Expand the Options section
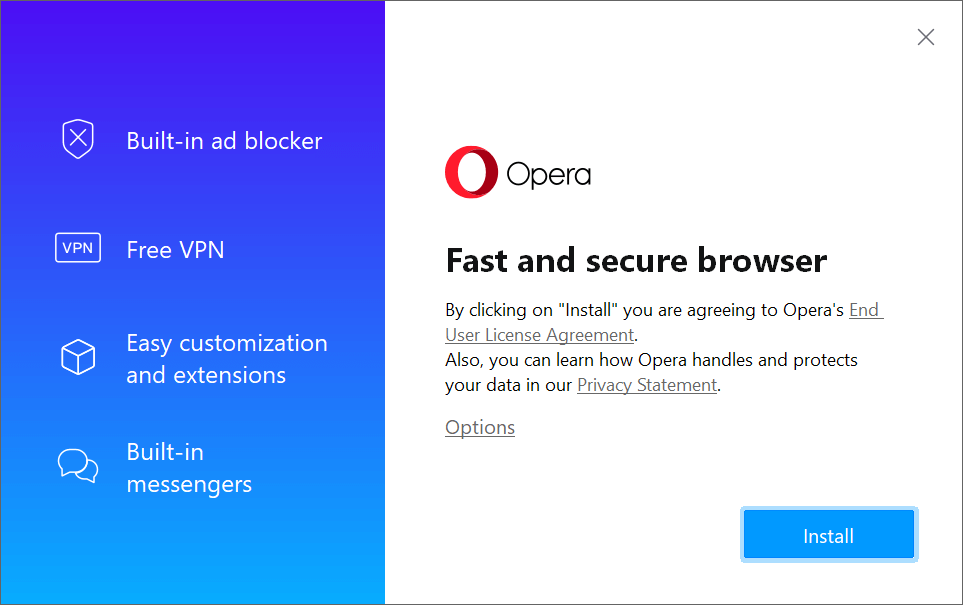 tap(479, 427)
